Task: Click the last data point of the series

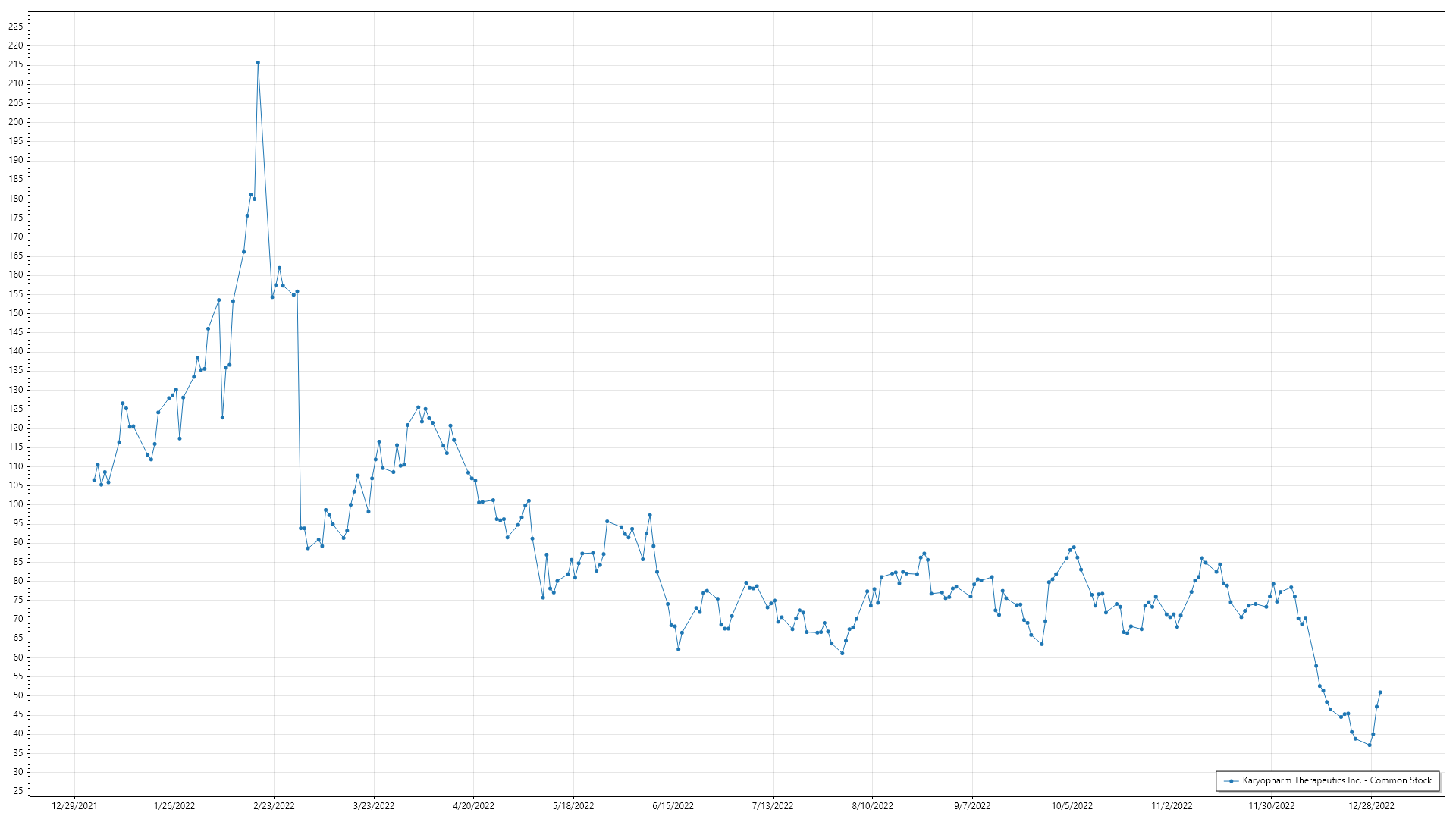Action: (1380, 692)
